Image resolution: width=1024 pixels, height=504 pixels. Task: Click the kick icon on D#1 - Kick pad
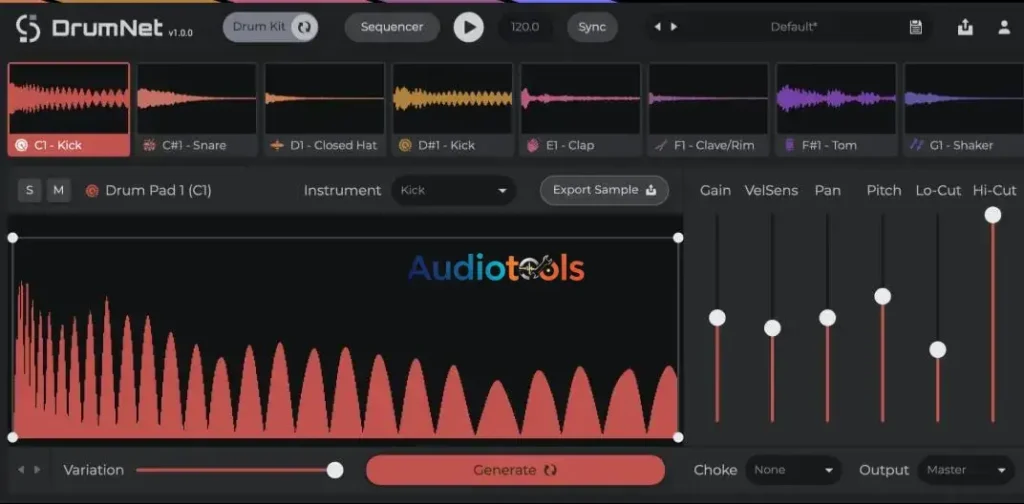pos(405,146)
